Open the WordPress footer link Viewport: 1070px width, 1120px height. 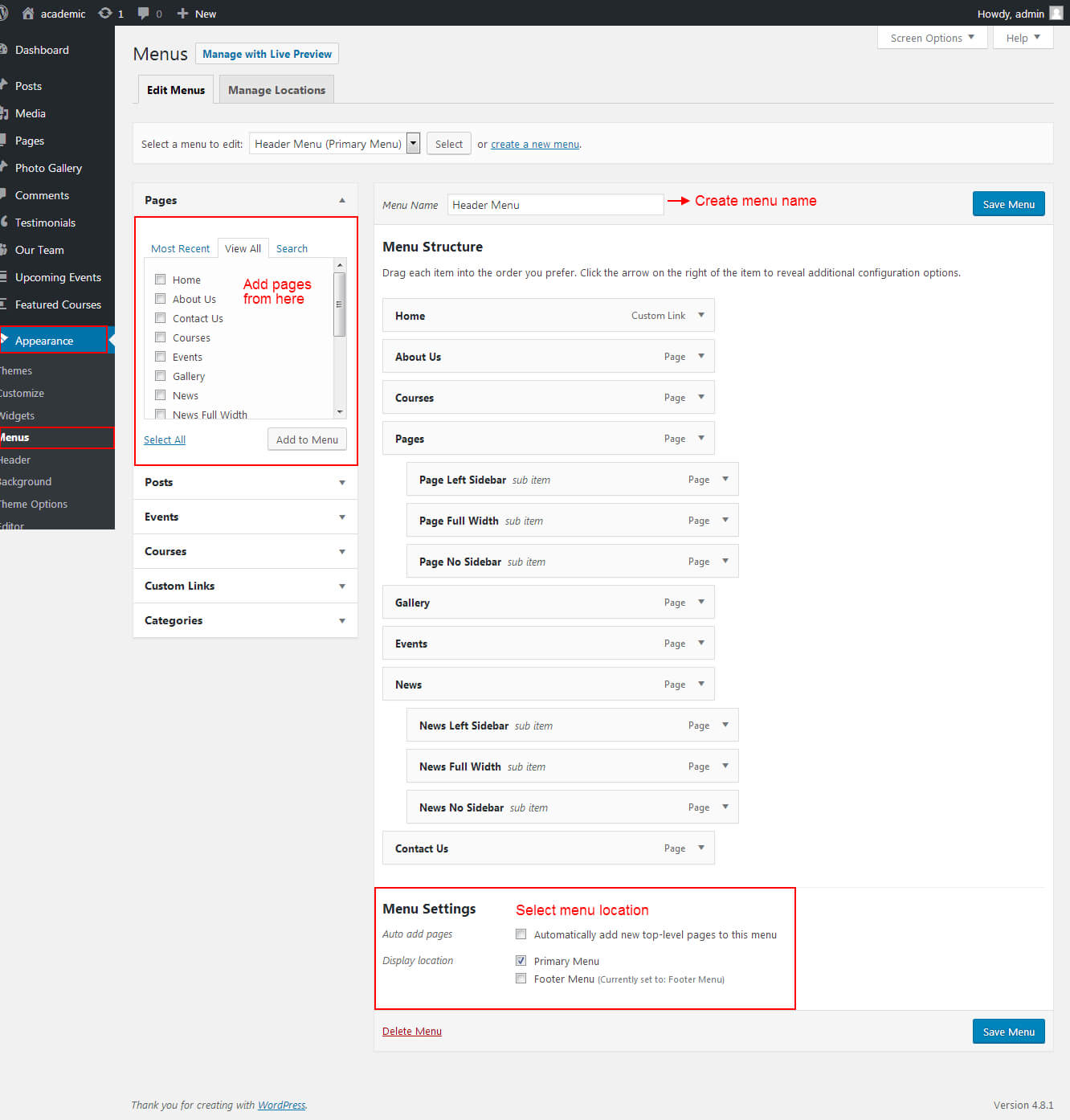coord(281,1105)
